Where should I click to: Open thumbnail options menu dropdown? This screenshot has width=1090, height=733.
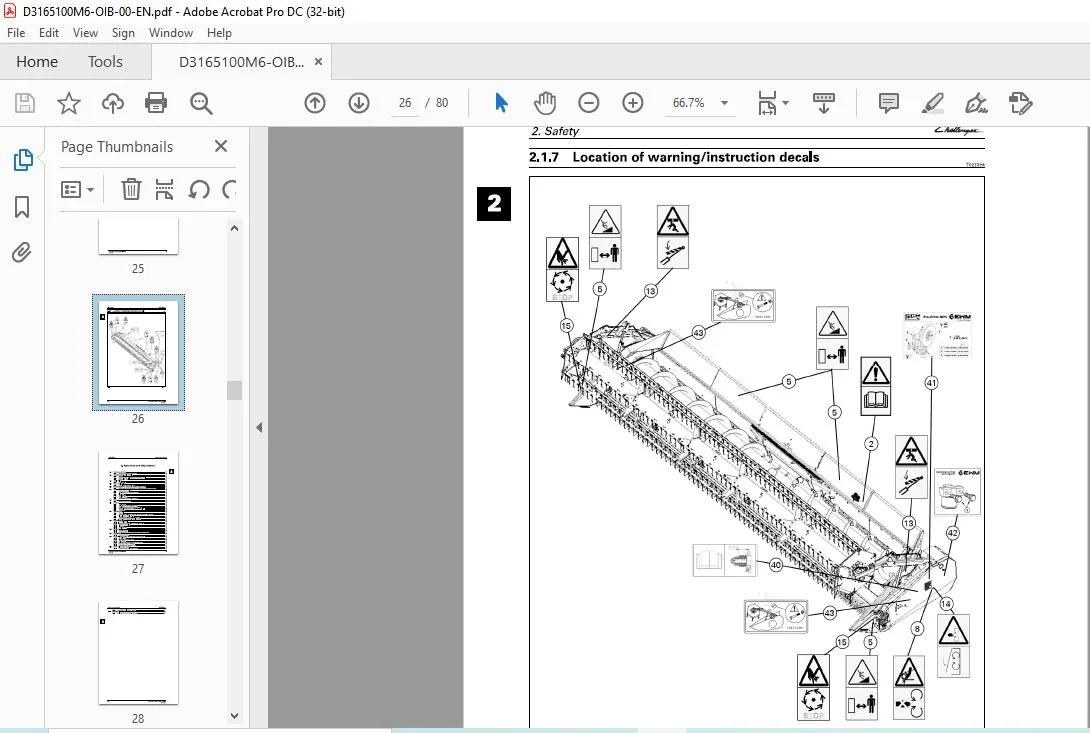[77, 189]
